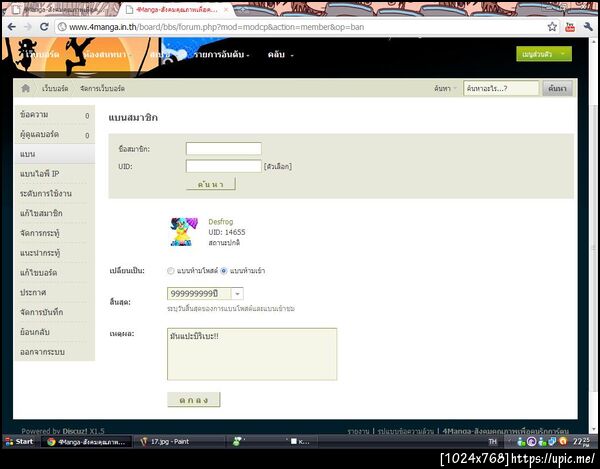
Task: Open the green personal menu dropdown
Action: click(x=544, y=54)
